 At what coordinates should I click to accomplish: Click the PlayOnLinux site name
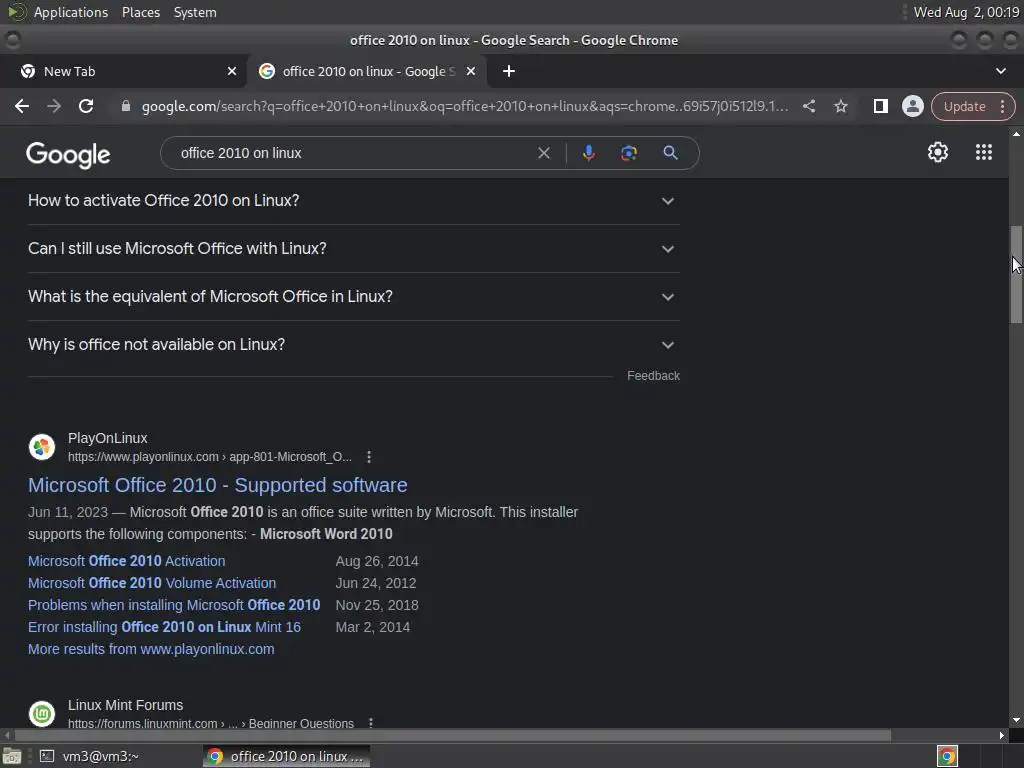tap(108, 438)
